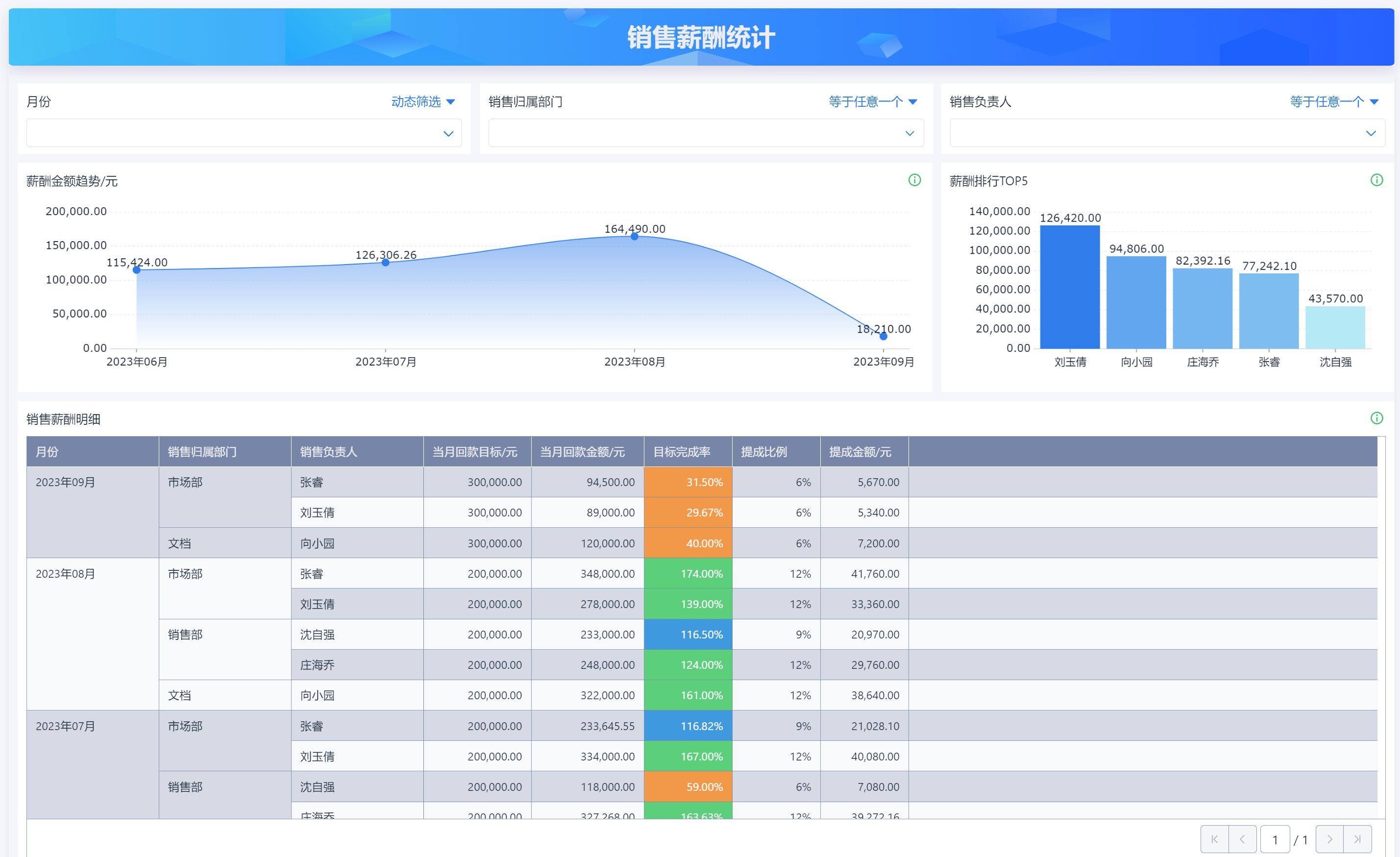Screen dimensions: 1400x857
Task: Go to the next table page
Action: (x=1329, y=839)
